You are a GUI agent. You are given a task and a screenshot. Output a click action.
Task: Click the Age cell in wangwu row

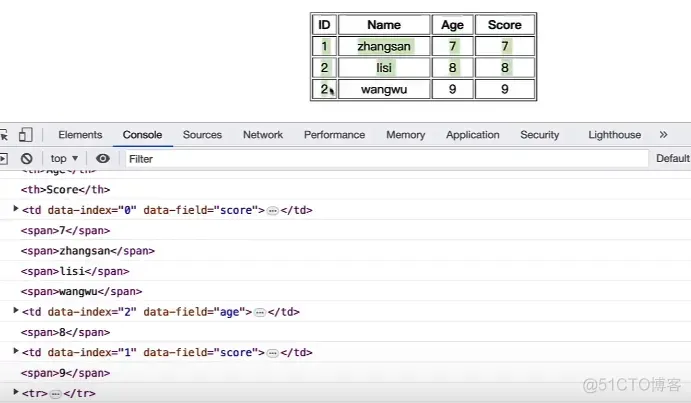[x=453, y=89]
